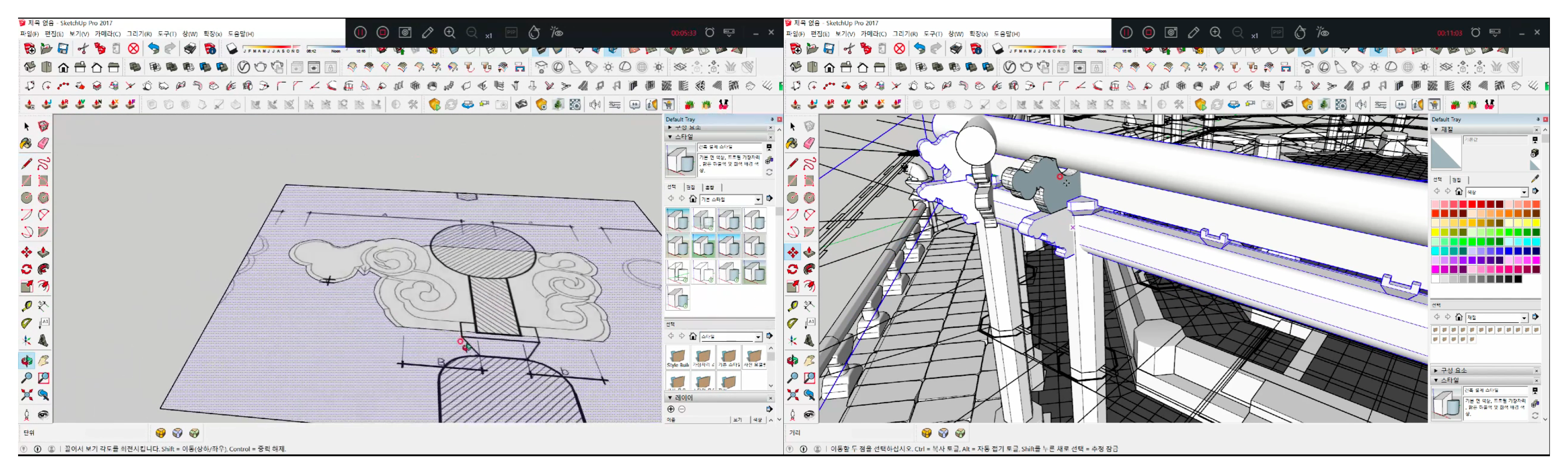Open the 카메라(C) menu in left window
Image resolution: width=1568 pixels, height=472 pixels.
coord(107,33)
